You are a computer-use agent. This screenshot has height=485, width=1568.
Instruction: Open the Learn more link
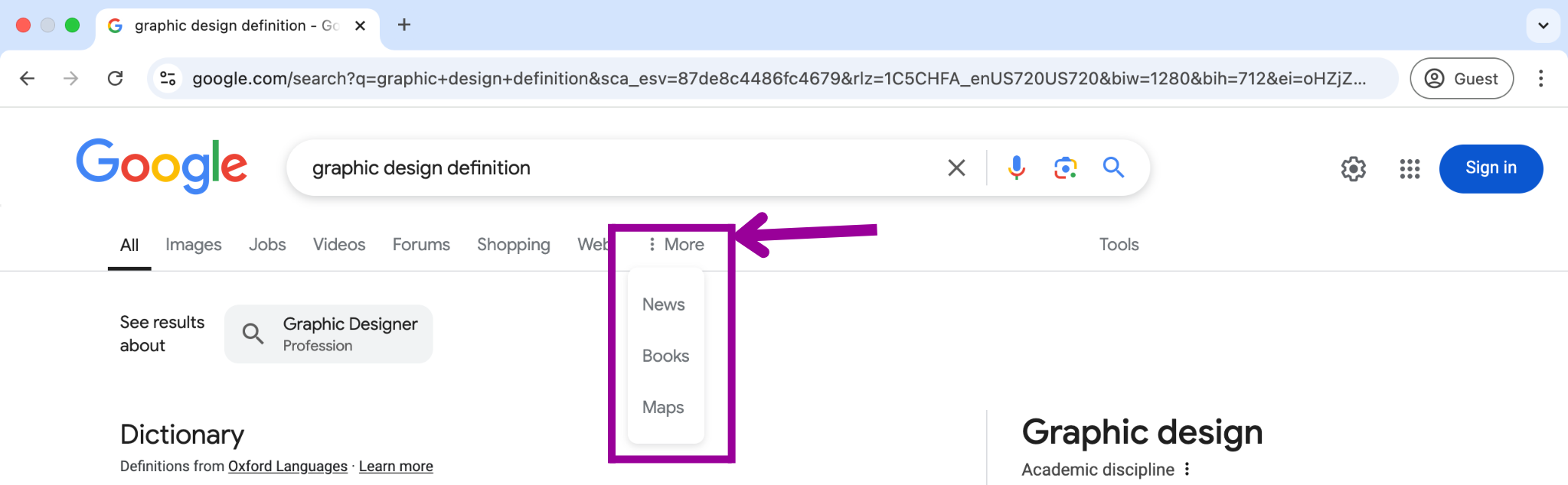[396, 466]
